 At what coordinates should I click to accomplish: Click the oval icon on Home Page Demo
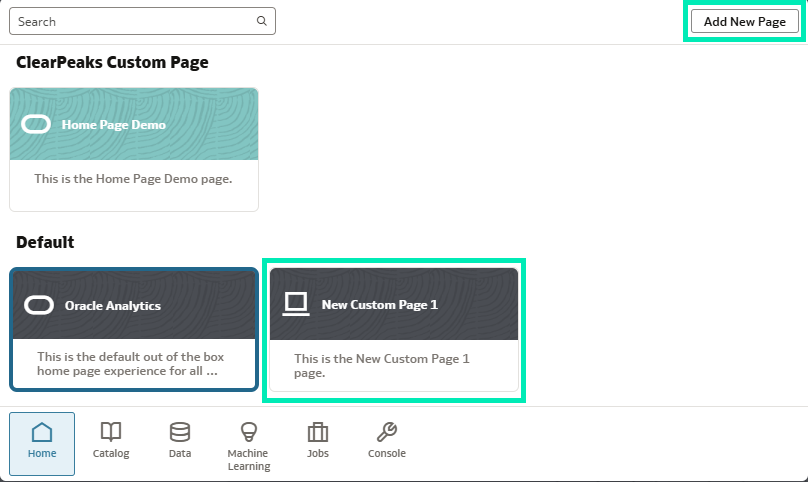pyautogui.click(x=36, y=125)
